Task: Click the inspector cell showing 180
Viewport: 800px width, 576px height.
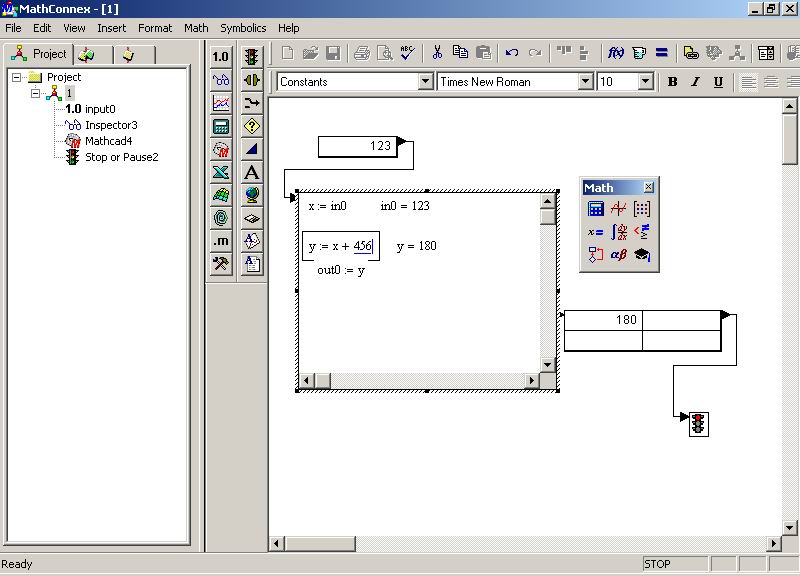Action: 603,320
